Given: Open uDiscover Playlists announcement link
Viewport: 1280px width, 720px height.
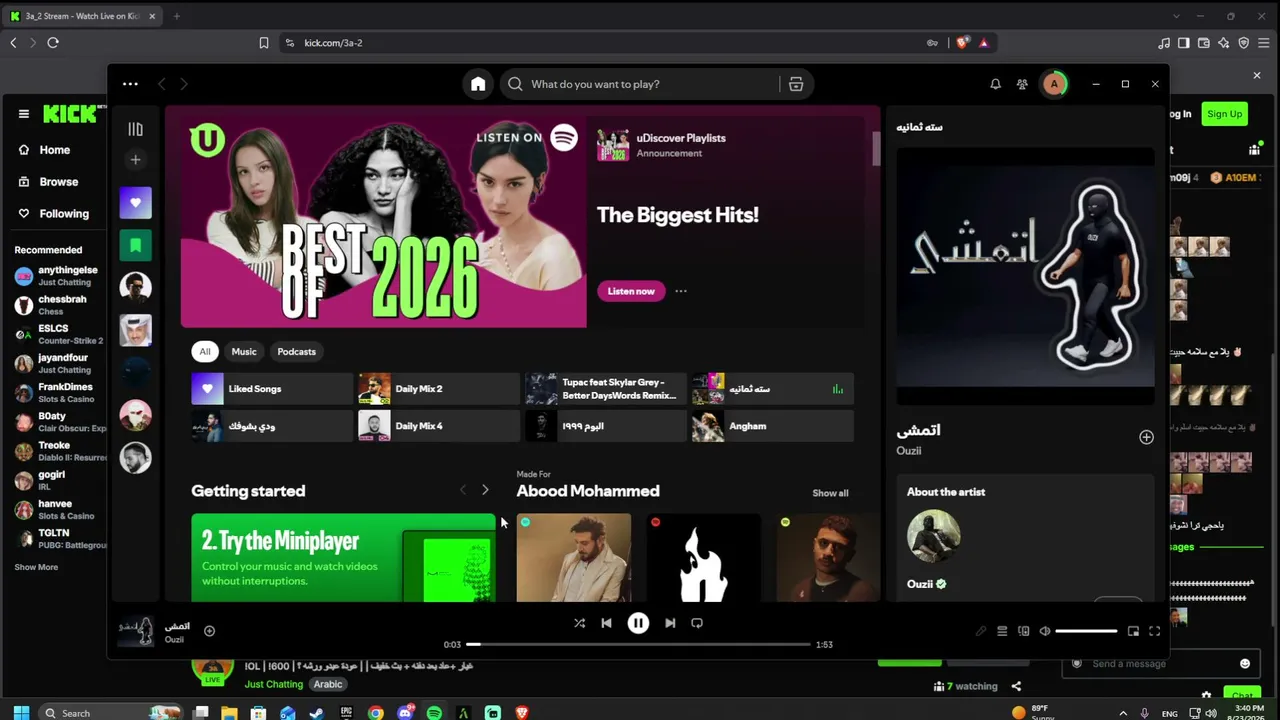Looking at the screenshot, I should [x=681, y=138].
